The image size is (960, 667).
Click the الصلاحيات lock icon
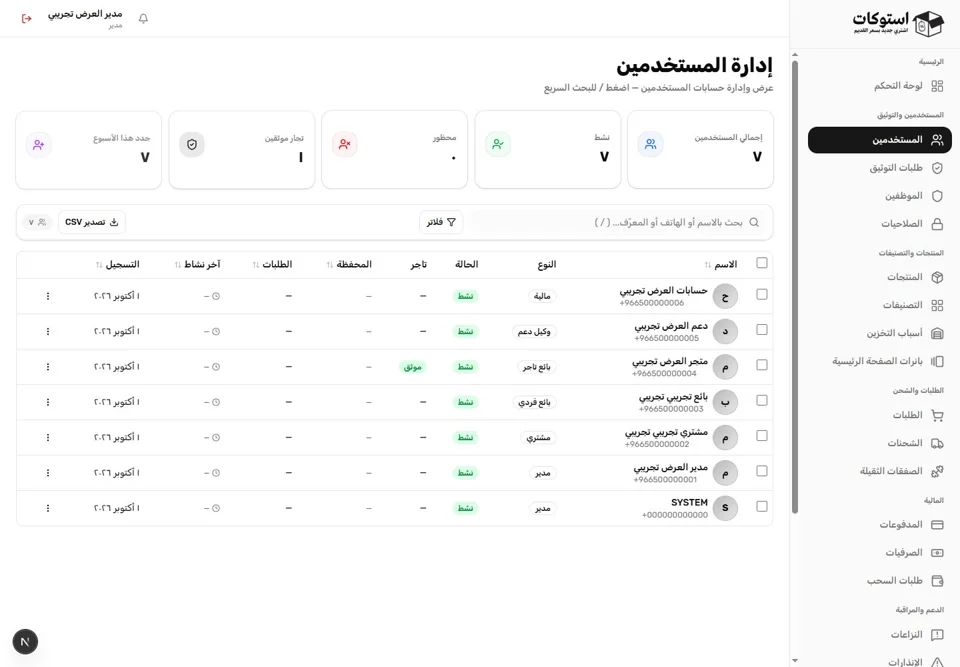(937, 224)
